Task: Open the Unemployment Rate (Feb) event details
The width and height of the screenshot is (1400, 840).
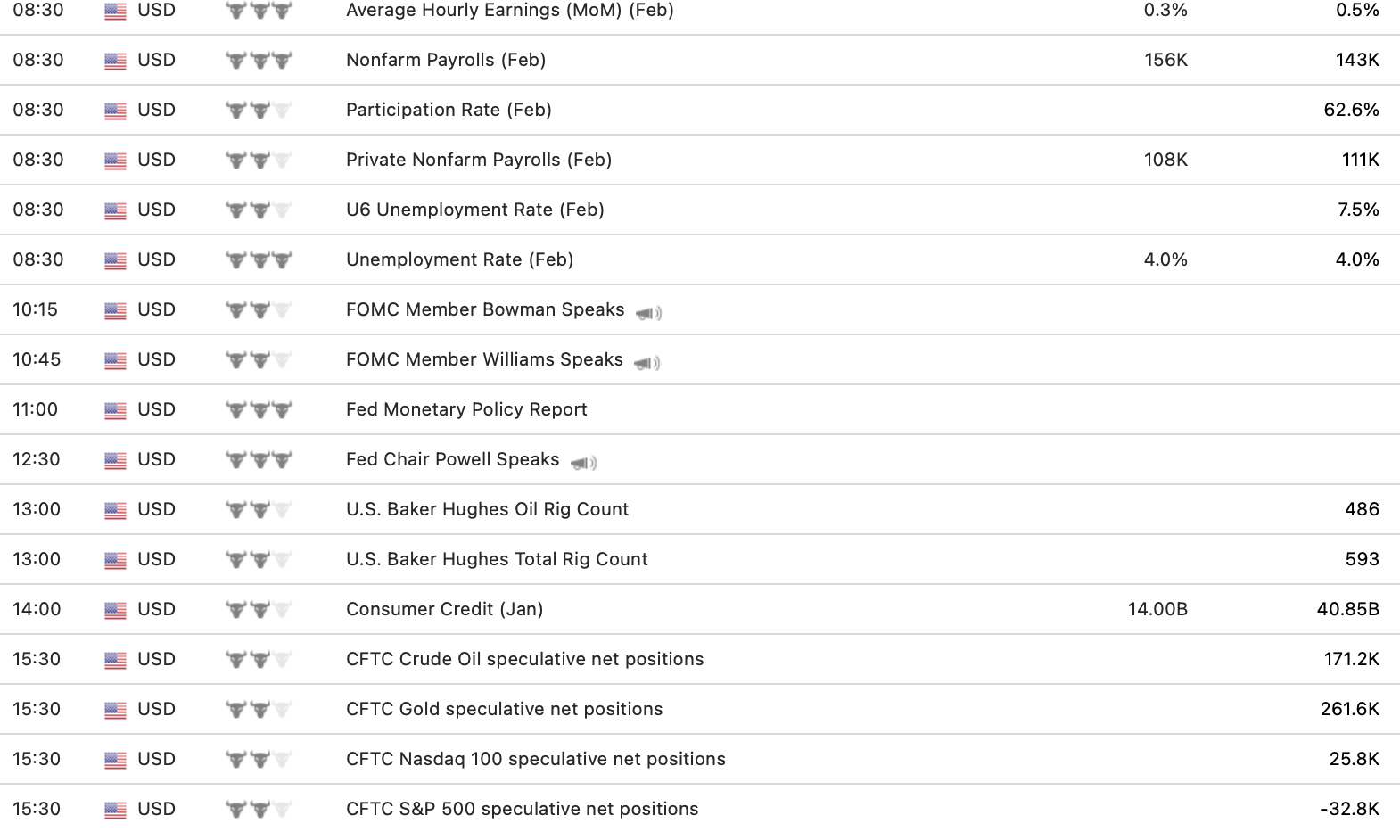Action: tap(459, 259)
